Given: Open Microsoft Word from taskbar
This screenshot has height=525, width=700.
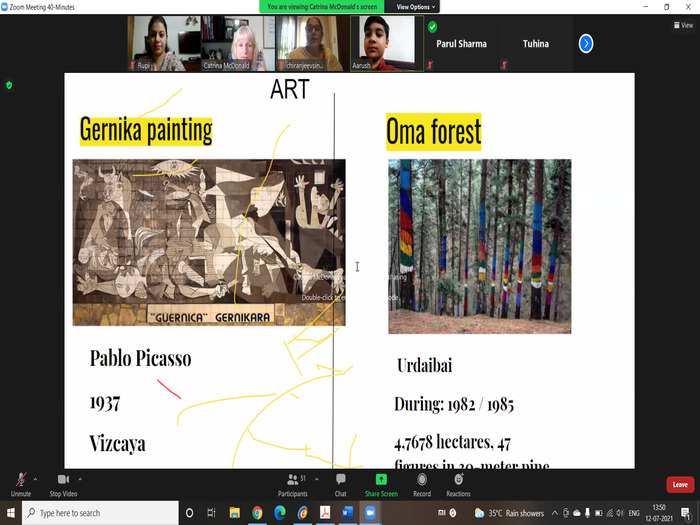Looking at the screenshot, I should 348,513.
